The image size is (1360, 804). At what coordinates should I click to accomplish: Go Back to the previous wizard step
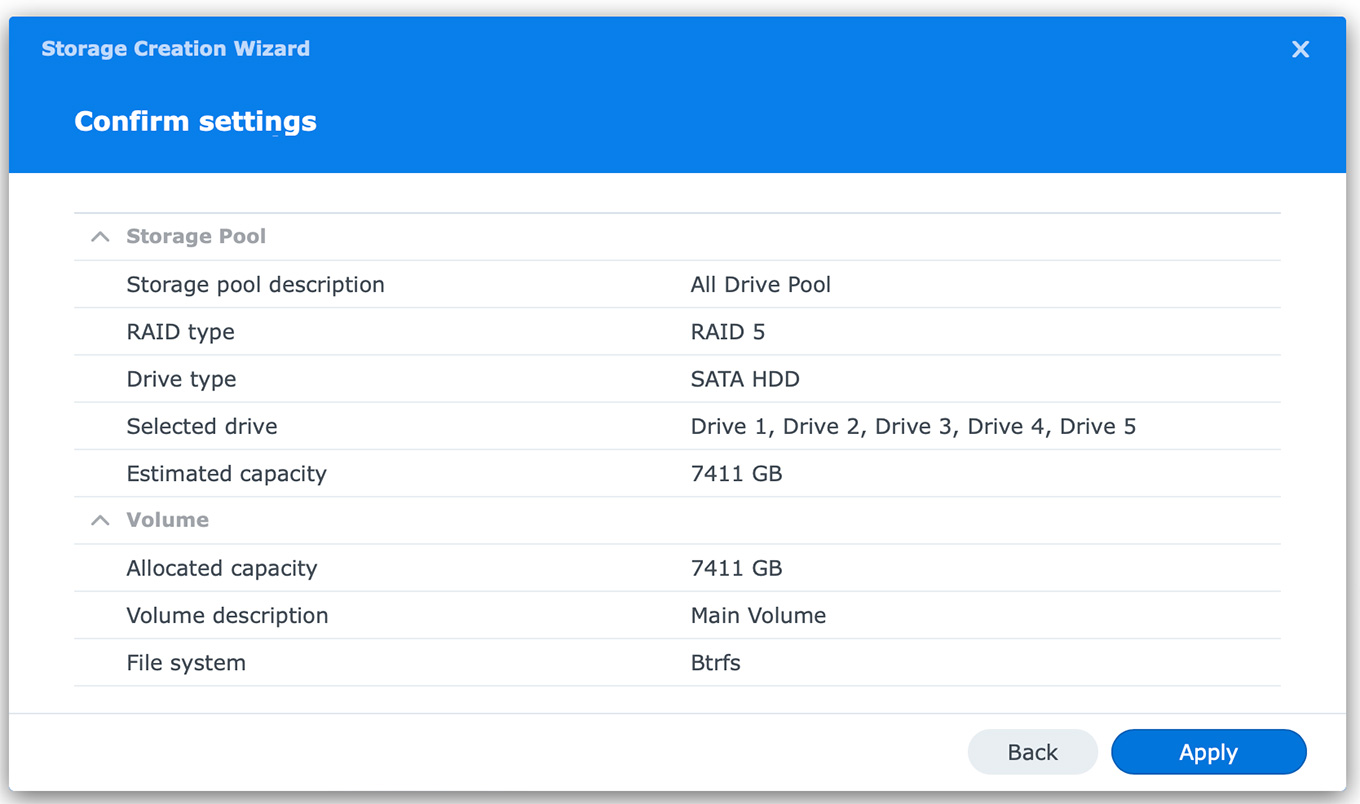coord(1032,752)
